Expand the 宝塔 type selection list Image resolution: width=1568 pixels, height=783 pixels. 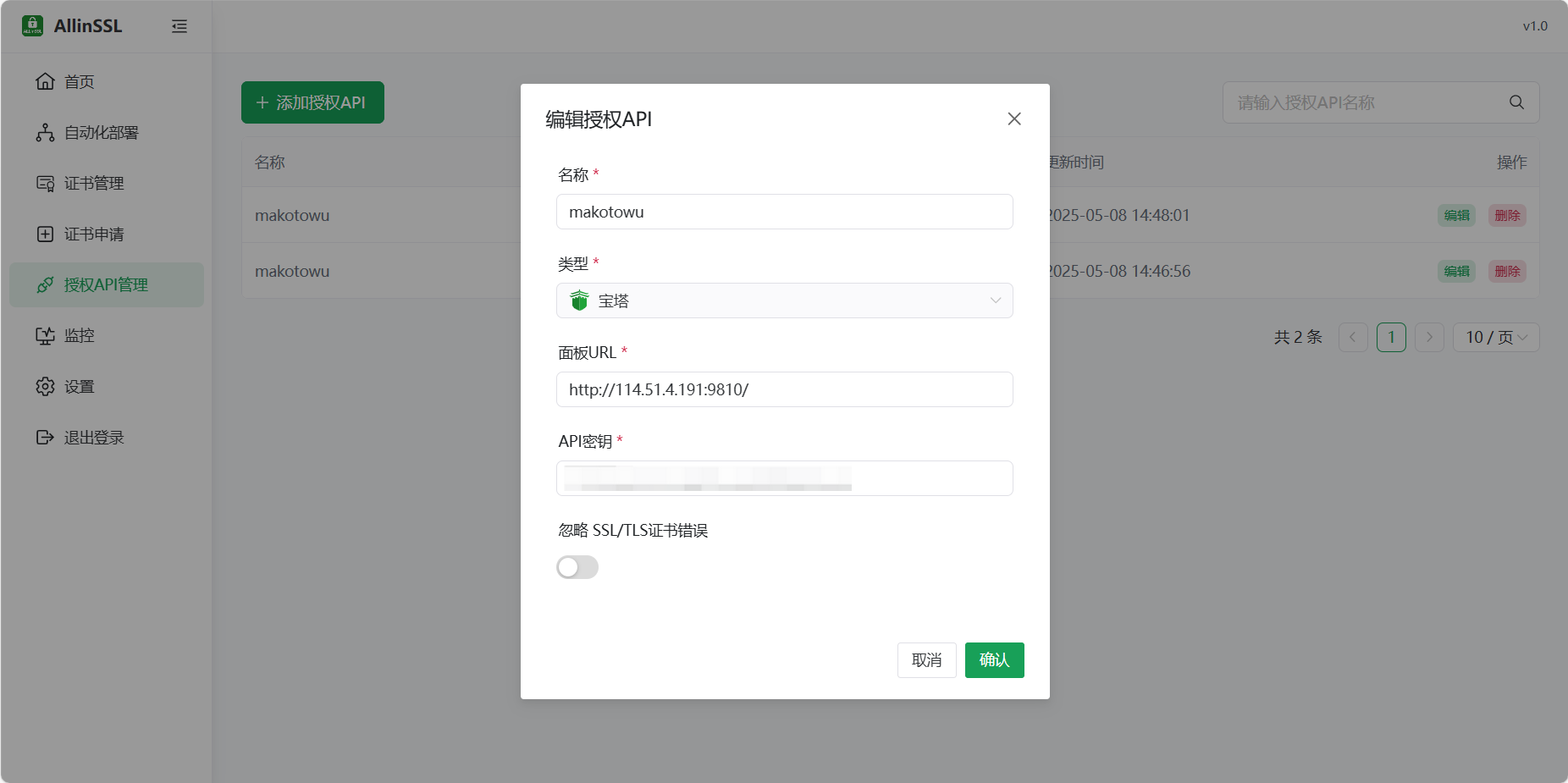point(995,301)
